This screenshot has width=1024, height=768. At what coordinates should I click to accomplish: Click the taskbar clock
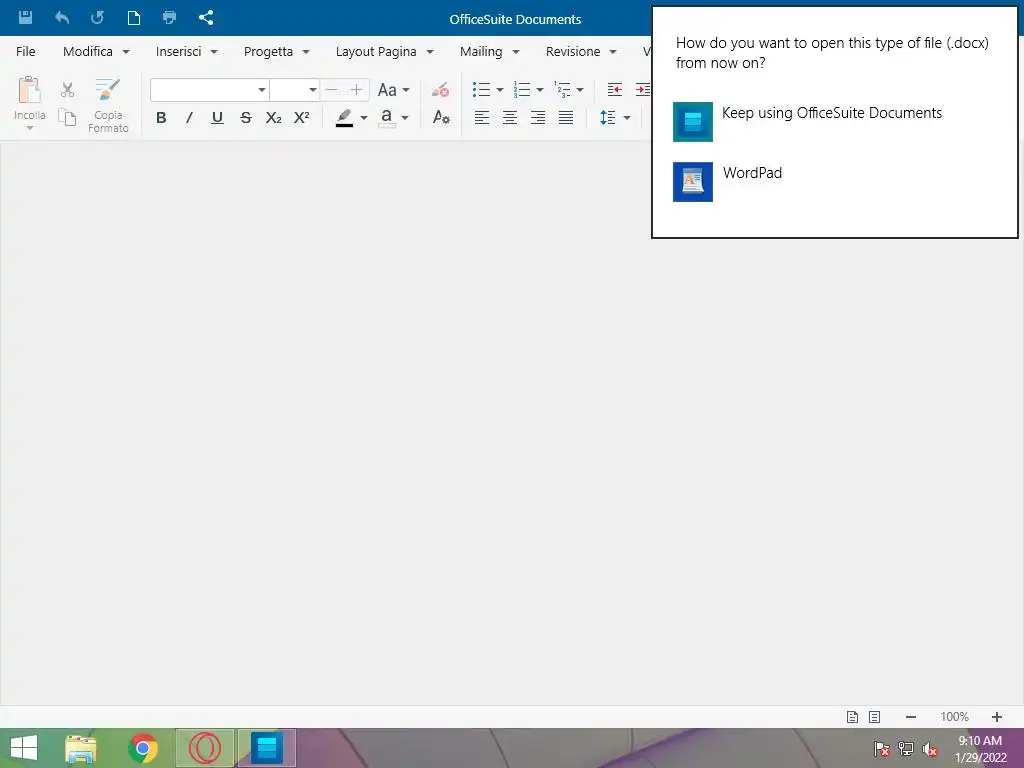980,749
